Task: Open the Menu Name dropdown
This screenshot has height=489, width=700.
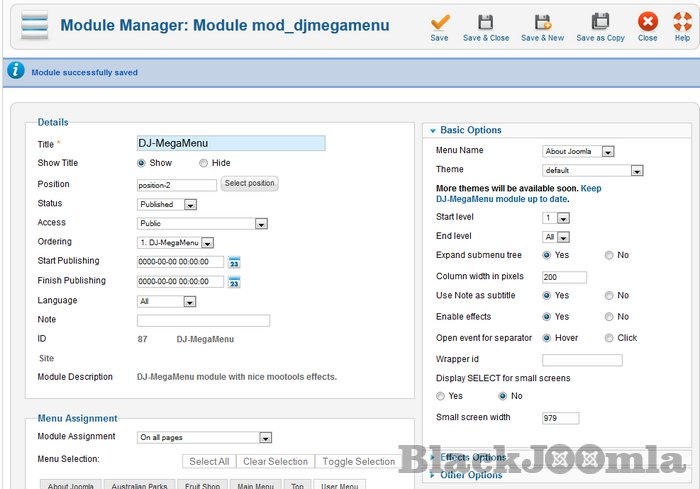Action: (578, 152)
